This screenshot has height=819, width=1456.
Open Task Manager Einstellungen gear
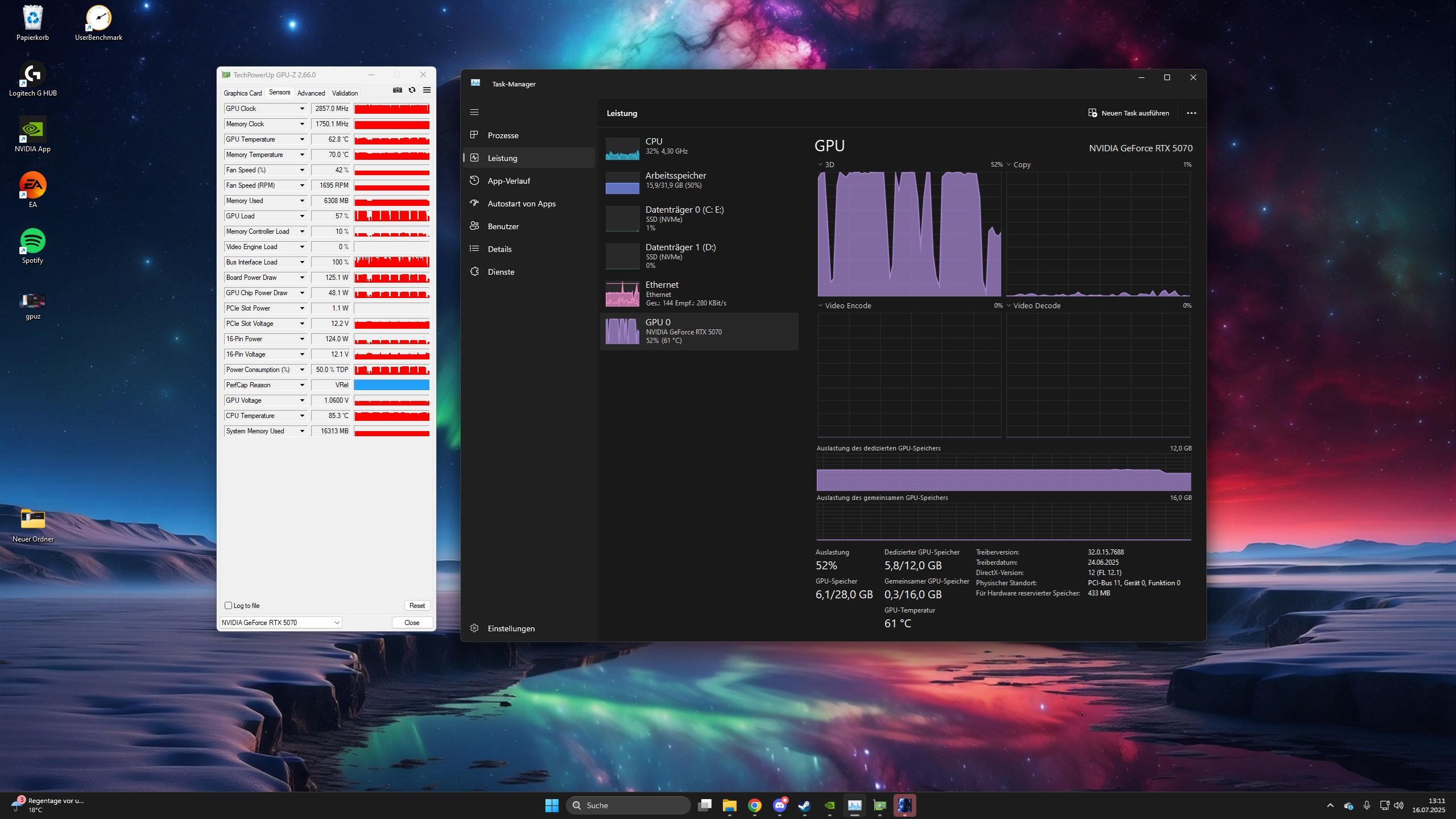[474, 628]
